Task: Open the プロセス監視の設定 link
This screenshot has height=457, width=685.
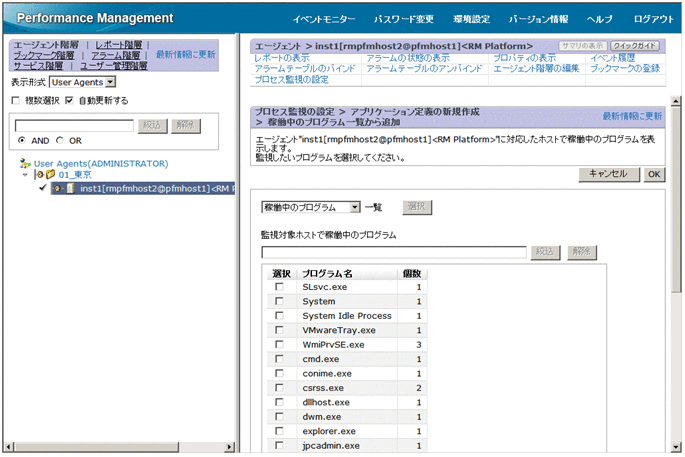Action: (291, 80)
